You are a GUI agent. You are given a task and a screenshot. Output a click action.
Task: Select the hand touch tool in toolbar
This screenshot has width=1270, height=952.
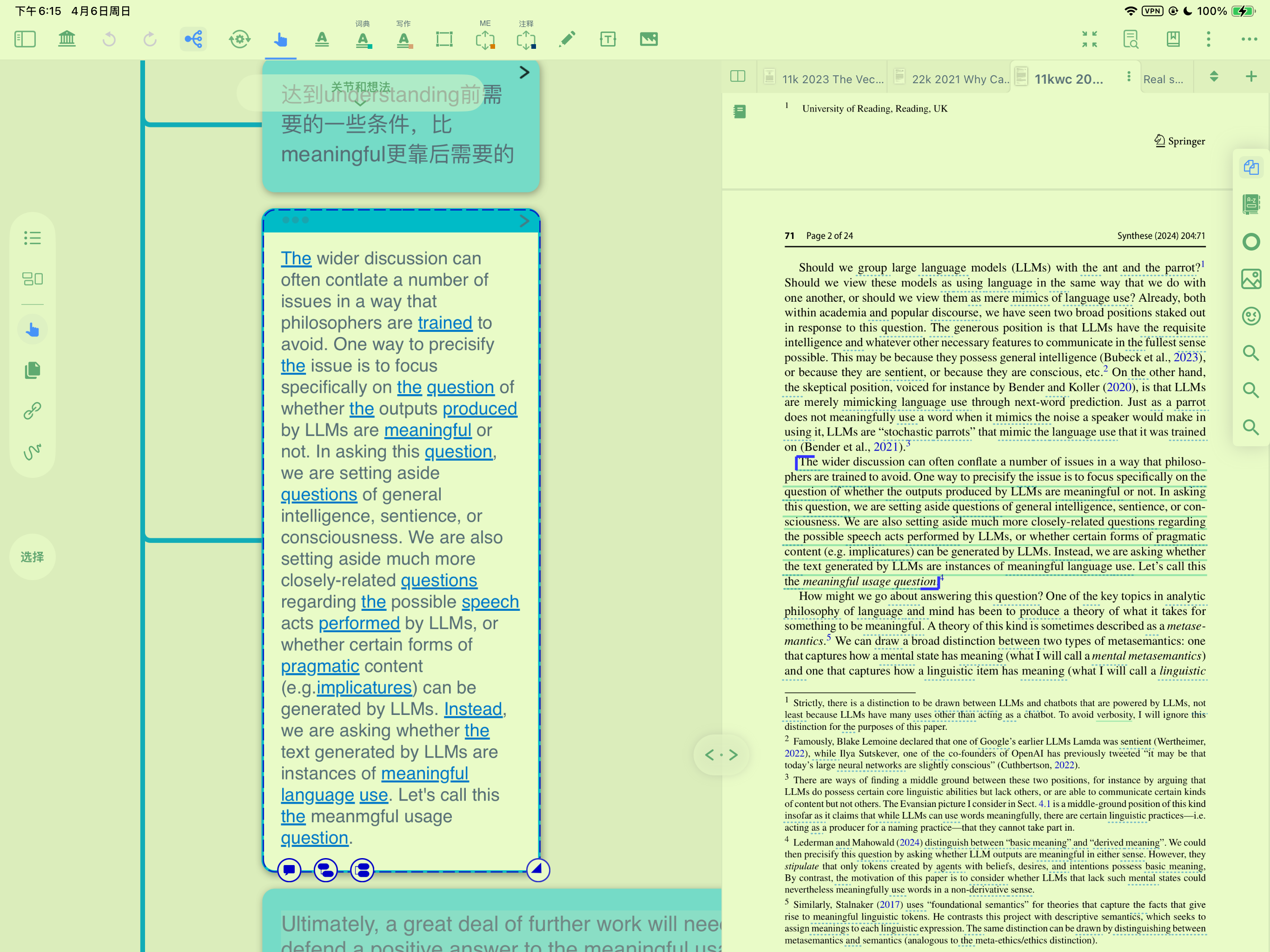280,39
